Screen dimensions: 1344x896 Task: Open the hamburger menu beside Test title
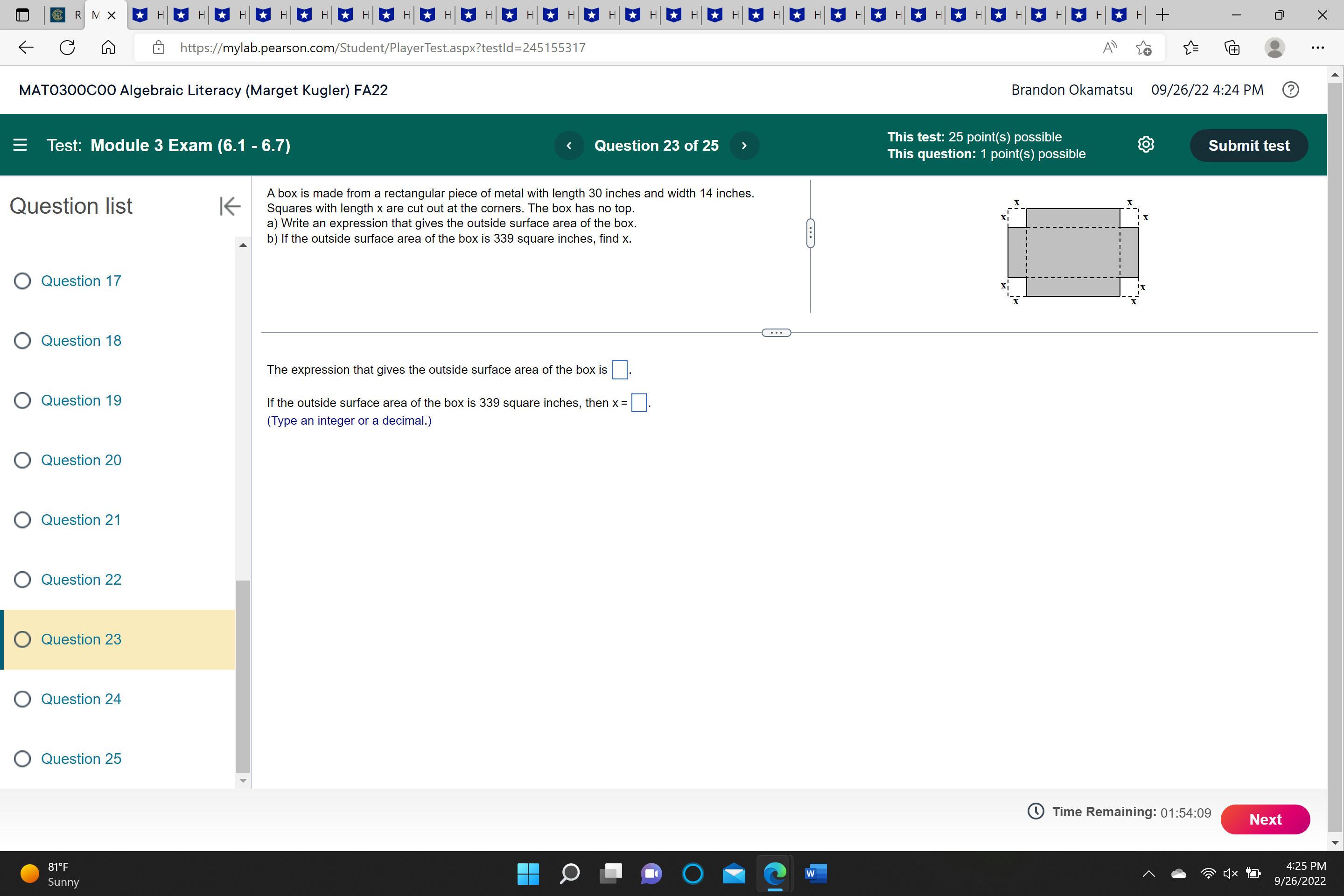20,145
